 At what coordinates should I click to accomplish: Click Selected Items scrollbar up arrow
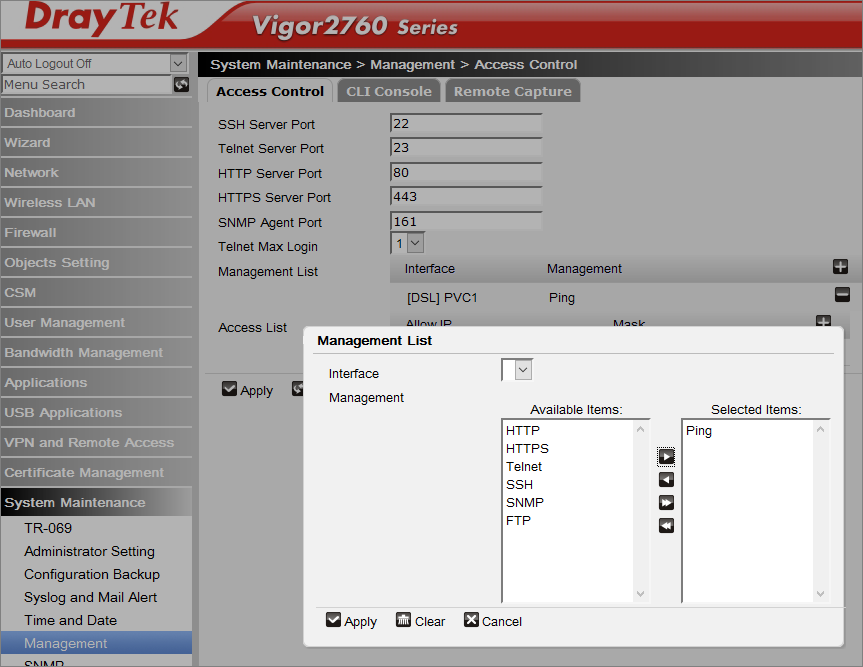pyautogui.click(x=820, y=429)
